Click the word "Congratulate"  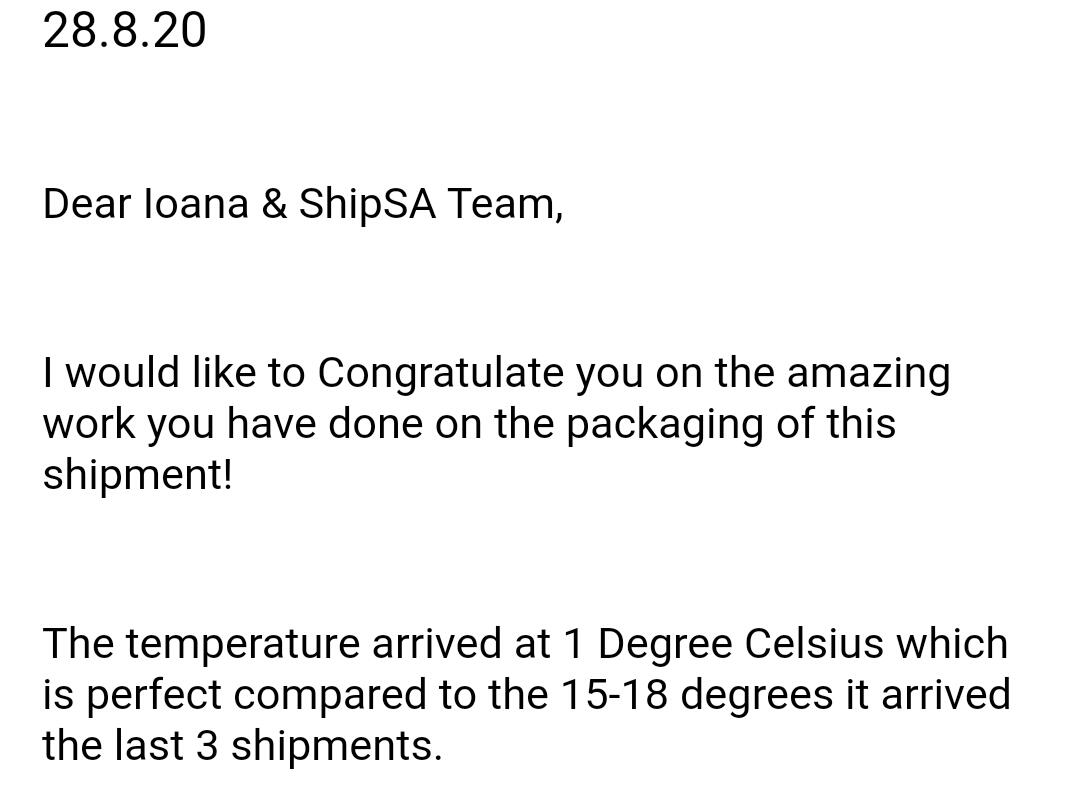click(441, 374)
